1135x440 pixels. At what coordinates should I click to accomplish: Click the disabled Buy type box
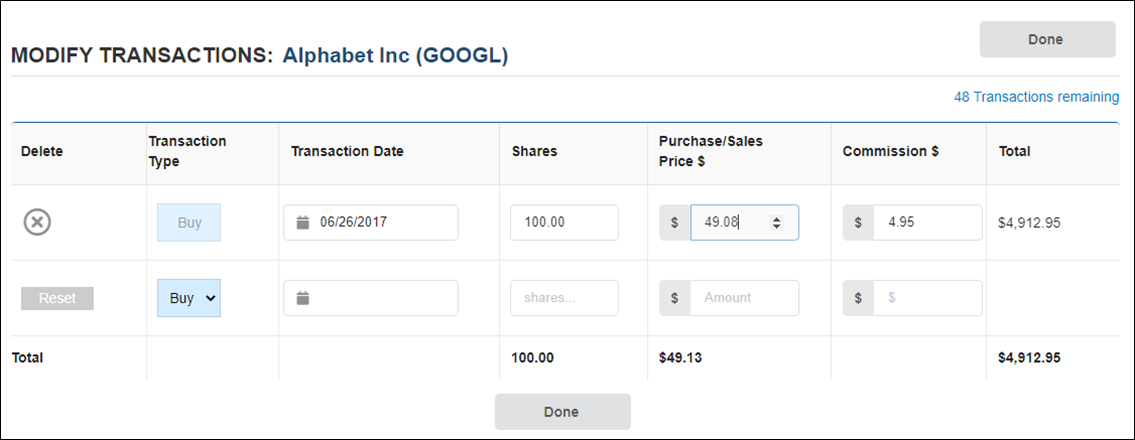coord(189,222)
